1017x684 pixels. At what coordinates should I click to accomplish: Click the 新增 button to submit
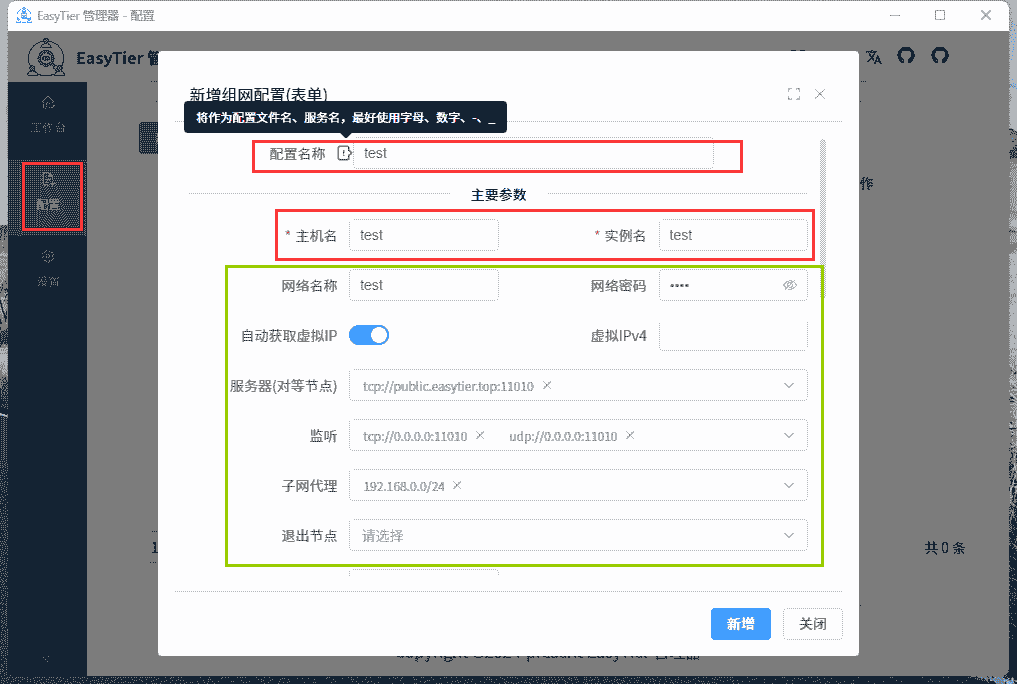(x=740, y=623)
